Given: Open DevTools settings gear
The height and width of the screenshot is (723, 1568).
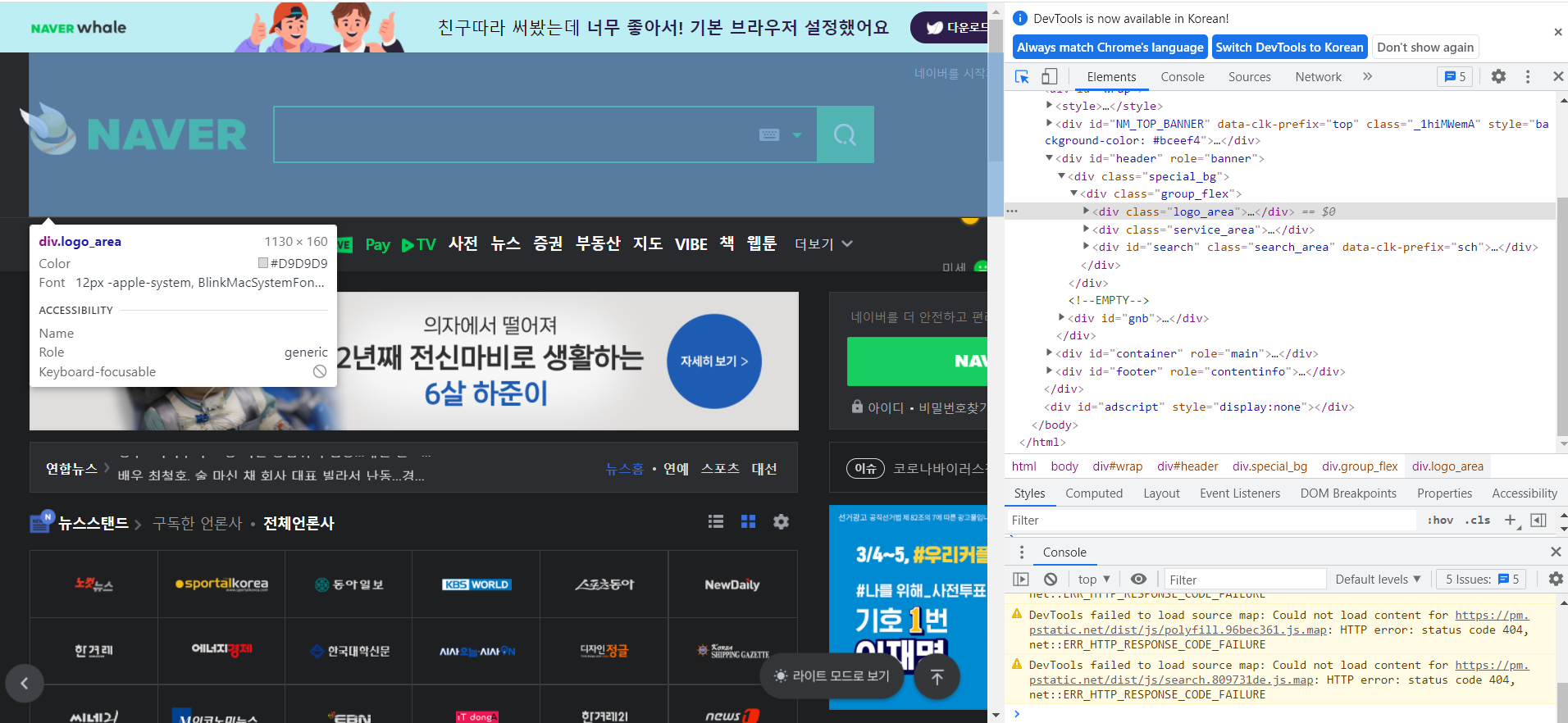Looking at the screenshot, I should point(1498,76).
